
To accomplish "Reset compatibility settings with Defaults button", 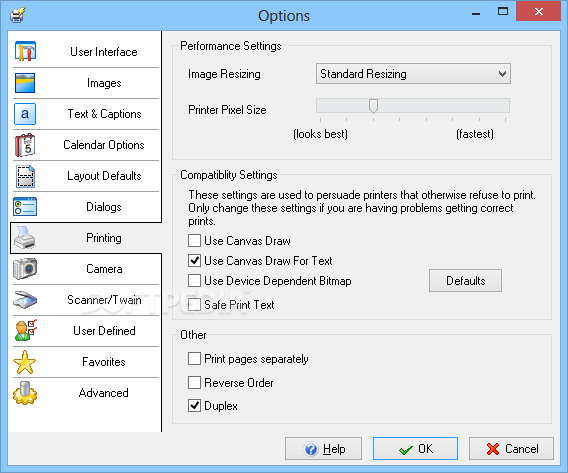I will pos(465,280).
